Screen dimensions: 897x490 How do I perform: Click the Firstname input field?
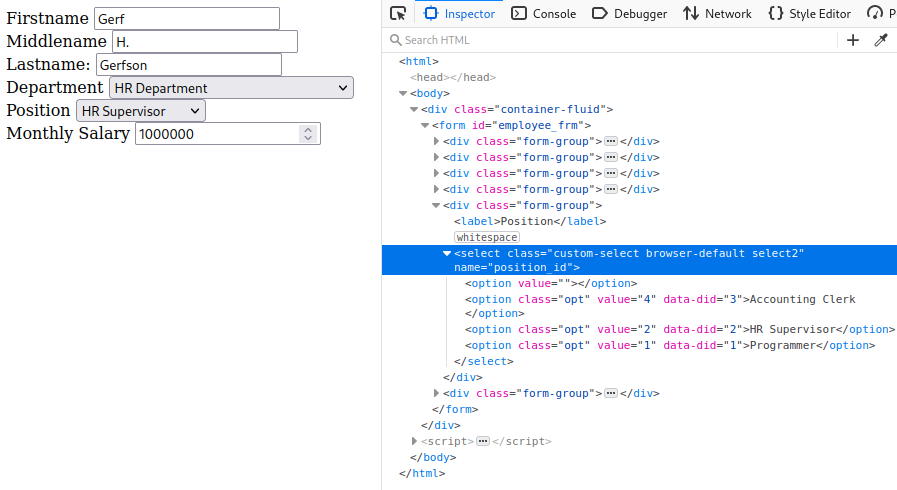186,19
